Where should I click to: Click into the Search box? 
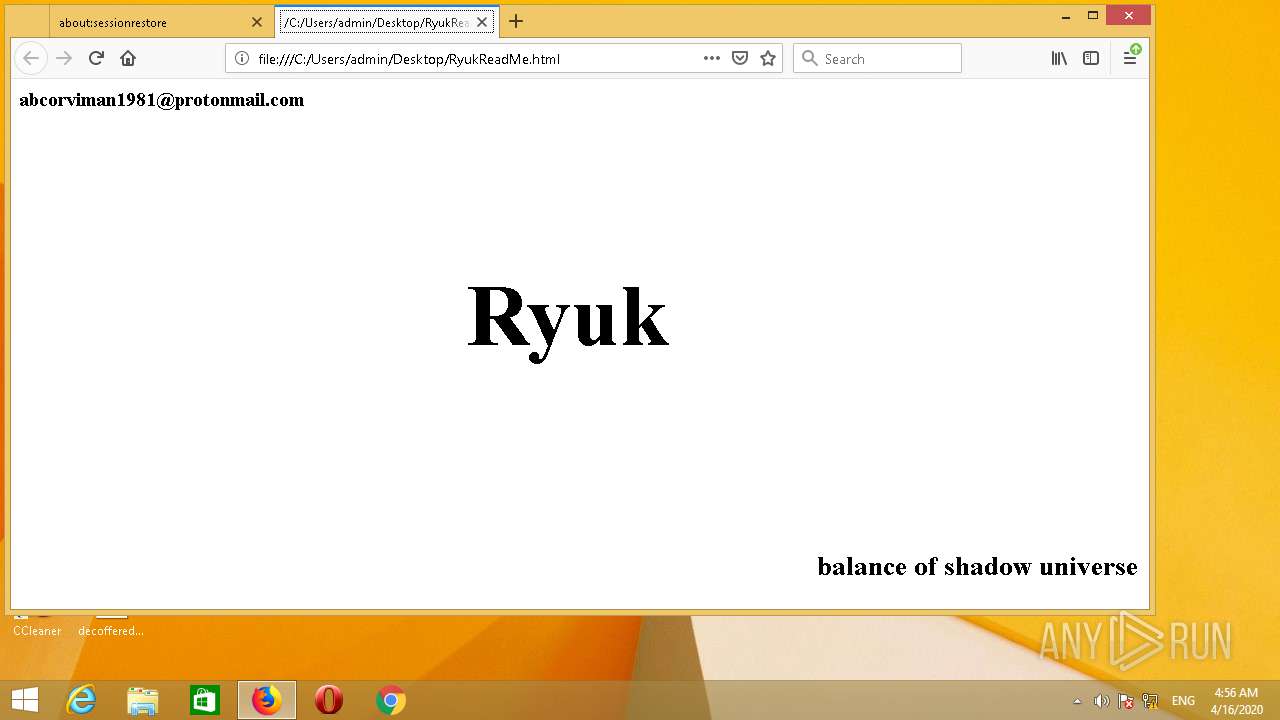click(x=878, y=58)
